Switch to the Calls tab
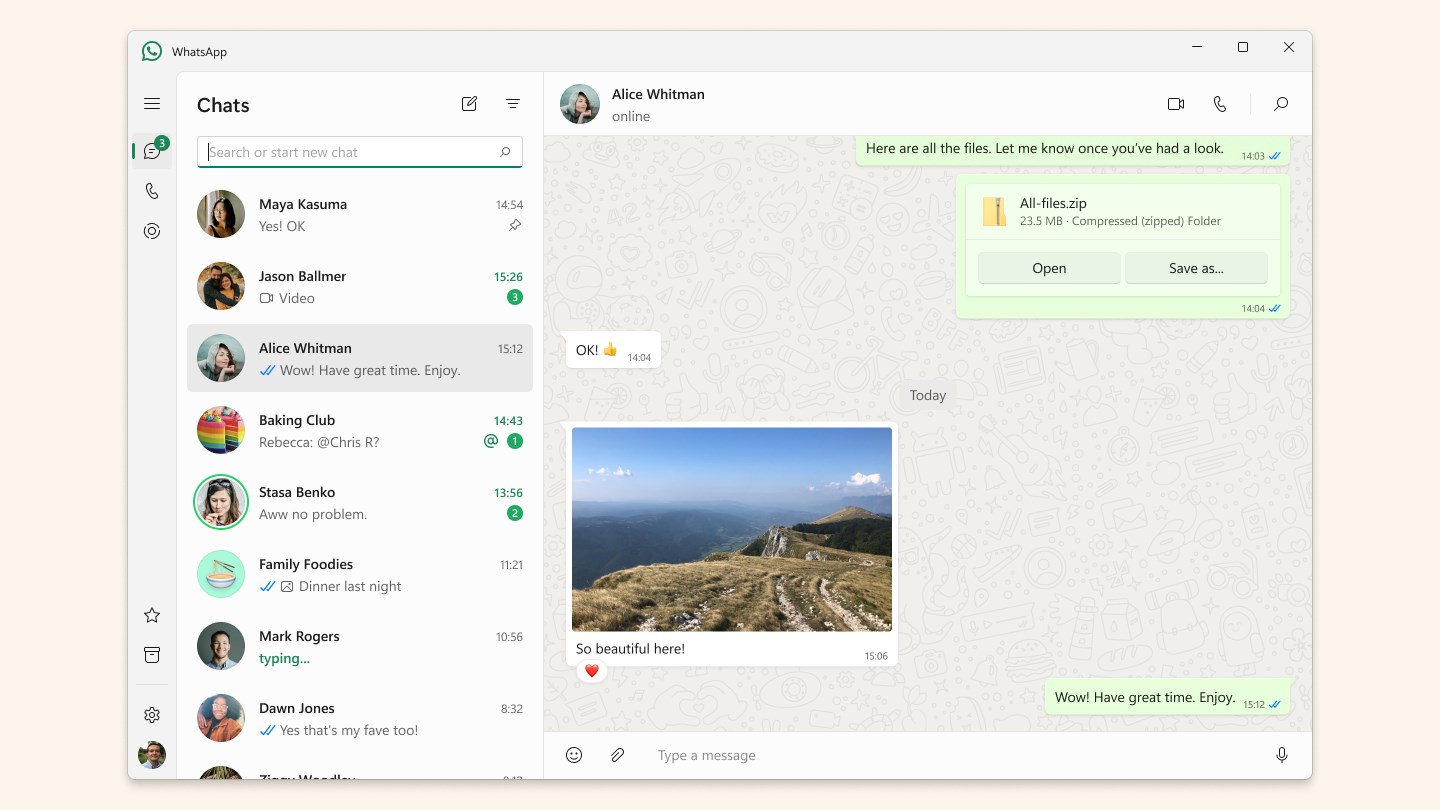 click(x=152, y=190)
